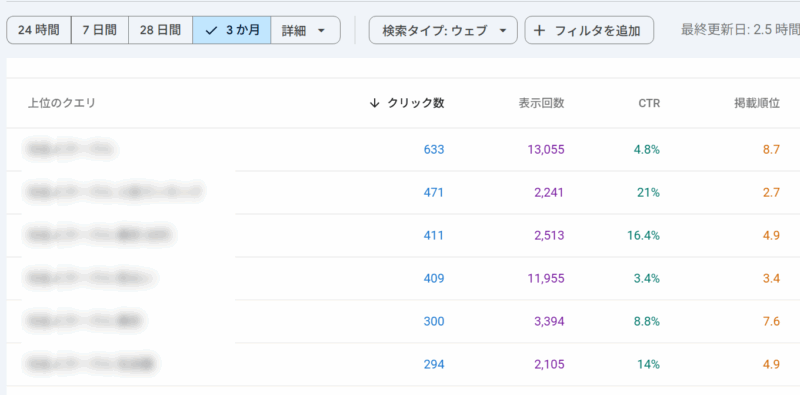
Task: Select the 24 時間 date range
Action: (39, 30)
